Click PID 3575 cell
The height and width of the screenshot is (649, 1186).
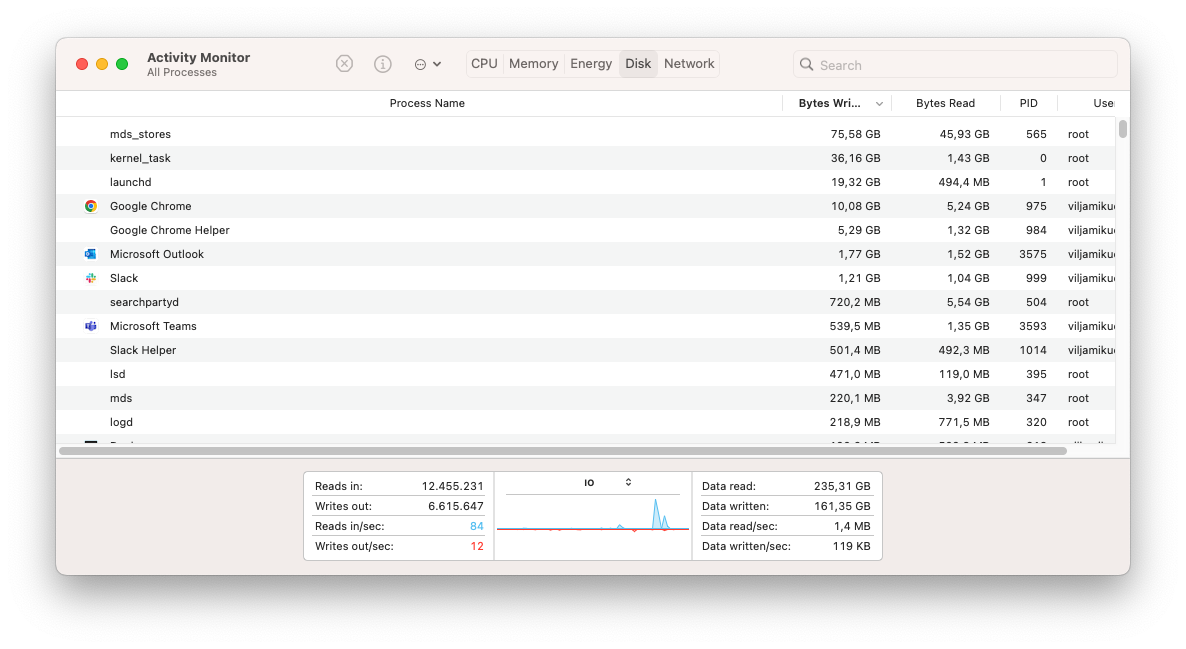1032,254
